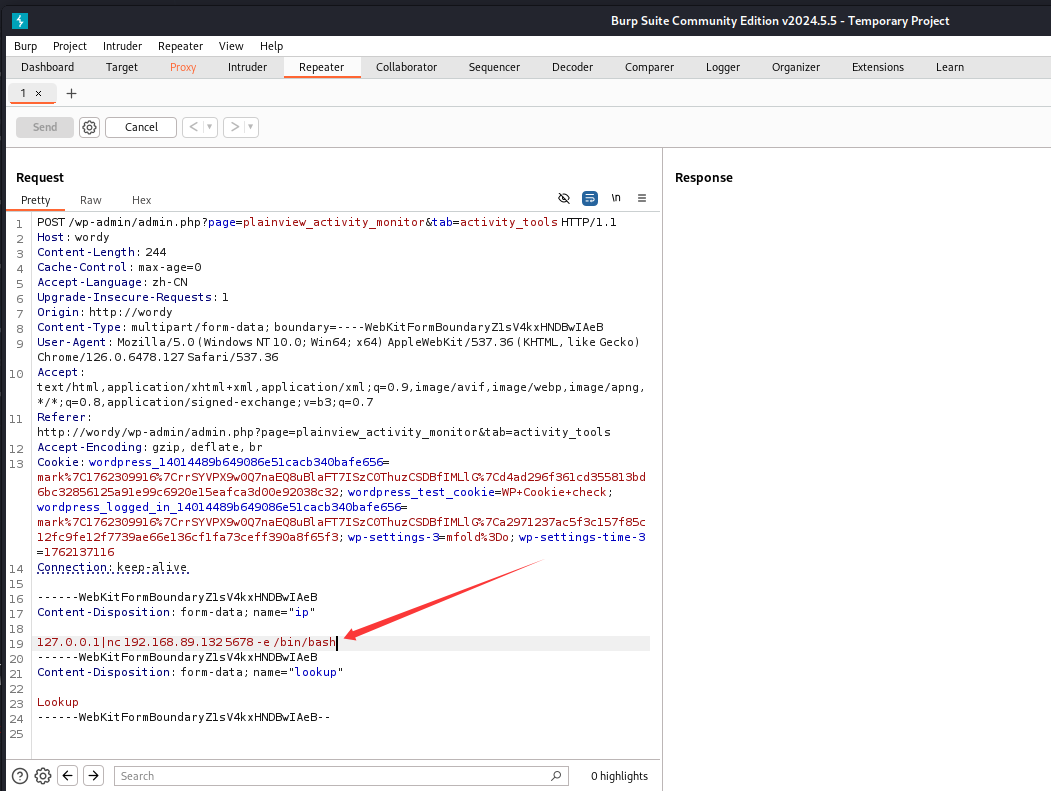Click the Lookup body value
Screen dimensions: 1051x791
point(58,702)
